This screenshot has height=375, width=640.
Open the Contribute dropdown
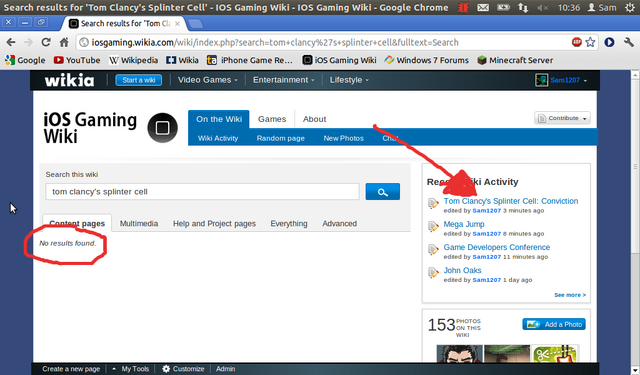tap(562, 118)
